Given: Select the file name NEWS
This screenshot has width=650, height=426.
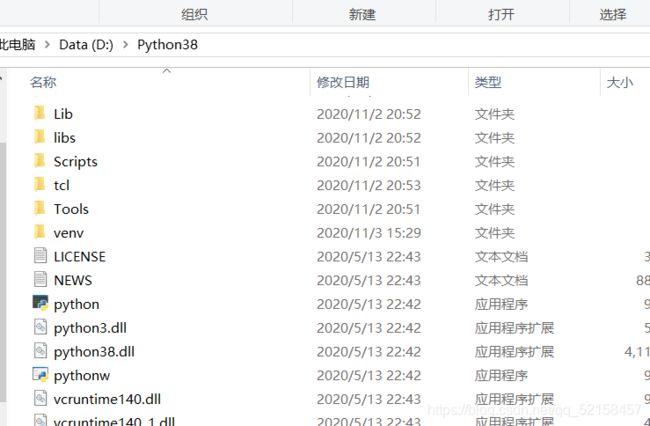Looking at the screenshot, I should 73,280.
